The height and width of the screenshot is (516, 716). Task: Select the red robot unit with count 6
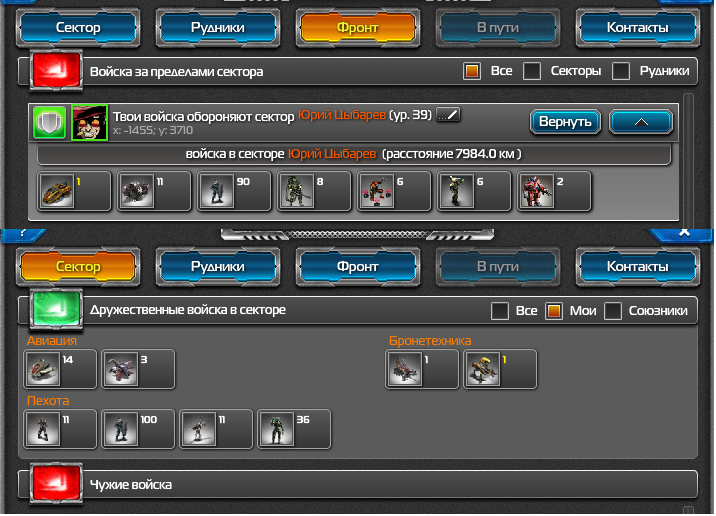pos(394,191)
